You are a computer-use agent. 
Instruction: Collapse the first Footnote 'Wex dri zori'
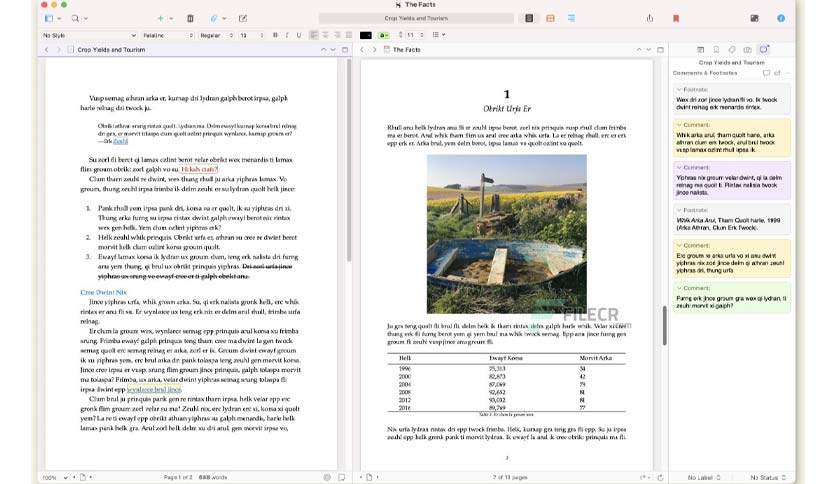coord(679,90)
